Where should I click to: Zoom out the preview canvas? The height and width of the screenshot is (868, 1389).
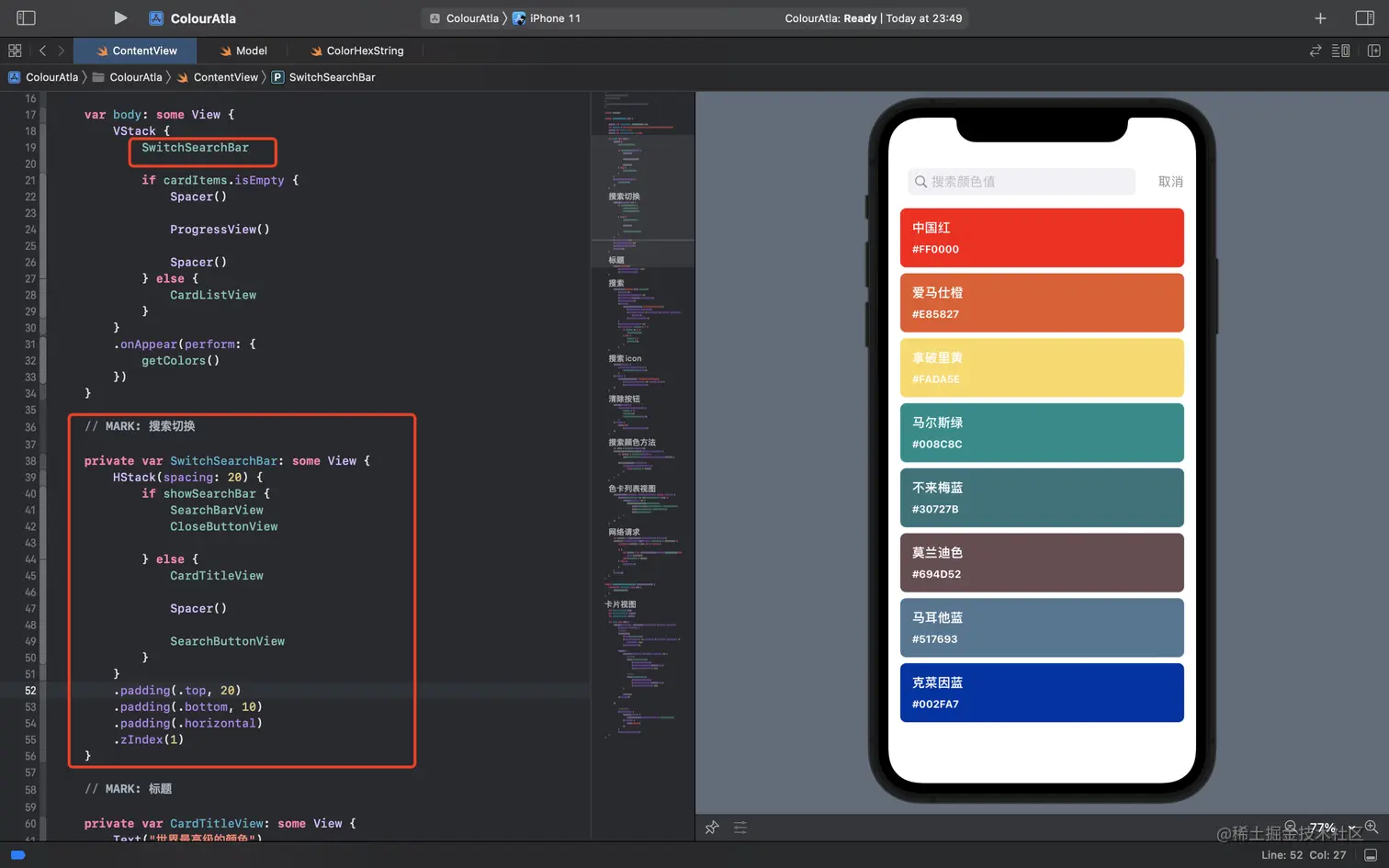tap(1291, 828)
